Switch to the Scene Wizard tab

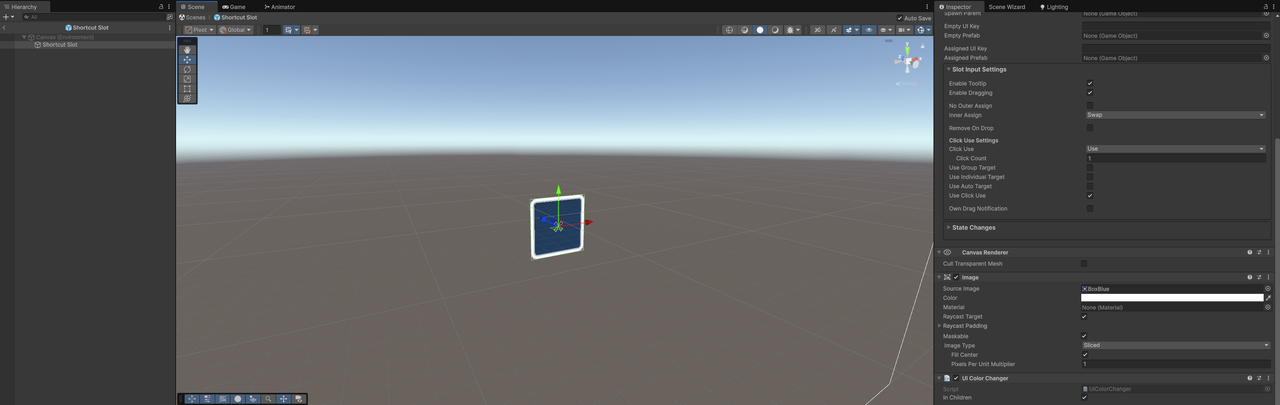tap(1006, 6)
